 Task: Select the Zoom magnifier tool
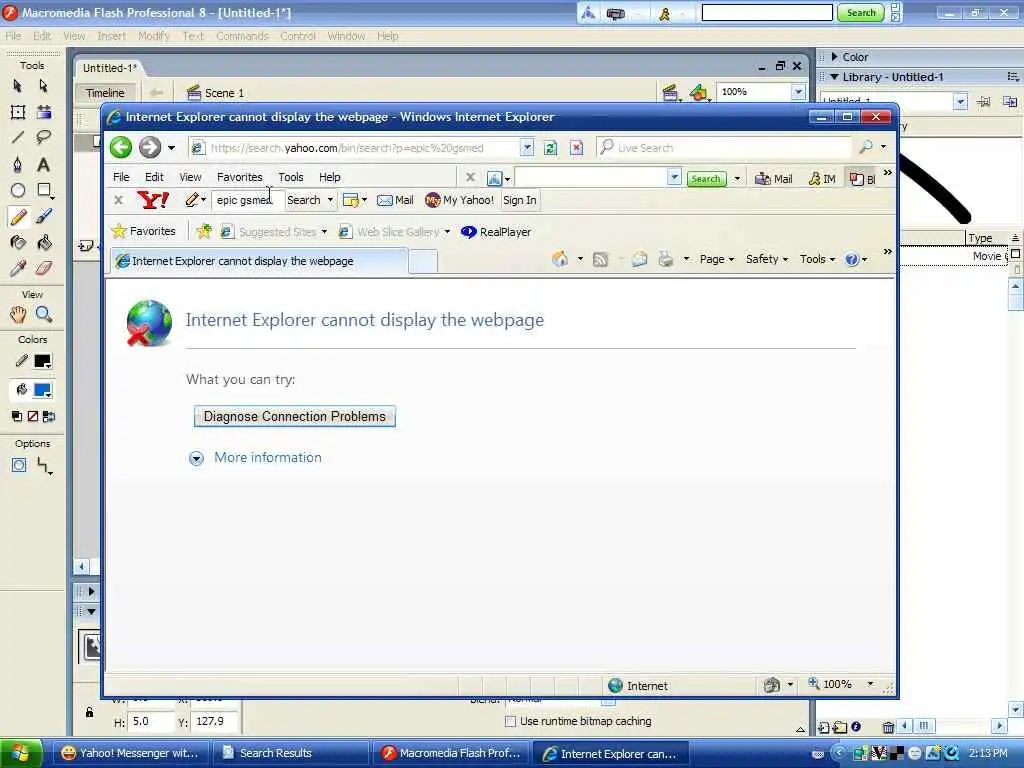tap(44, 315)
